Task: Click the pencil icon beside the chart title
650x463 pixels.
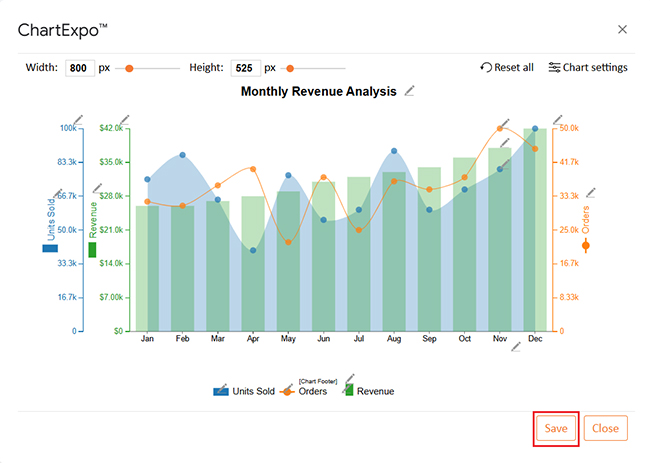Action: pos(409,91)
